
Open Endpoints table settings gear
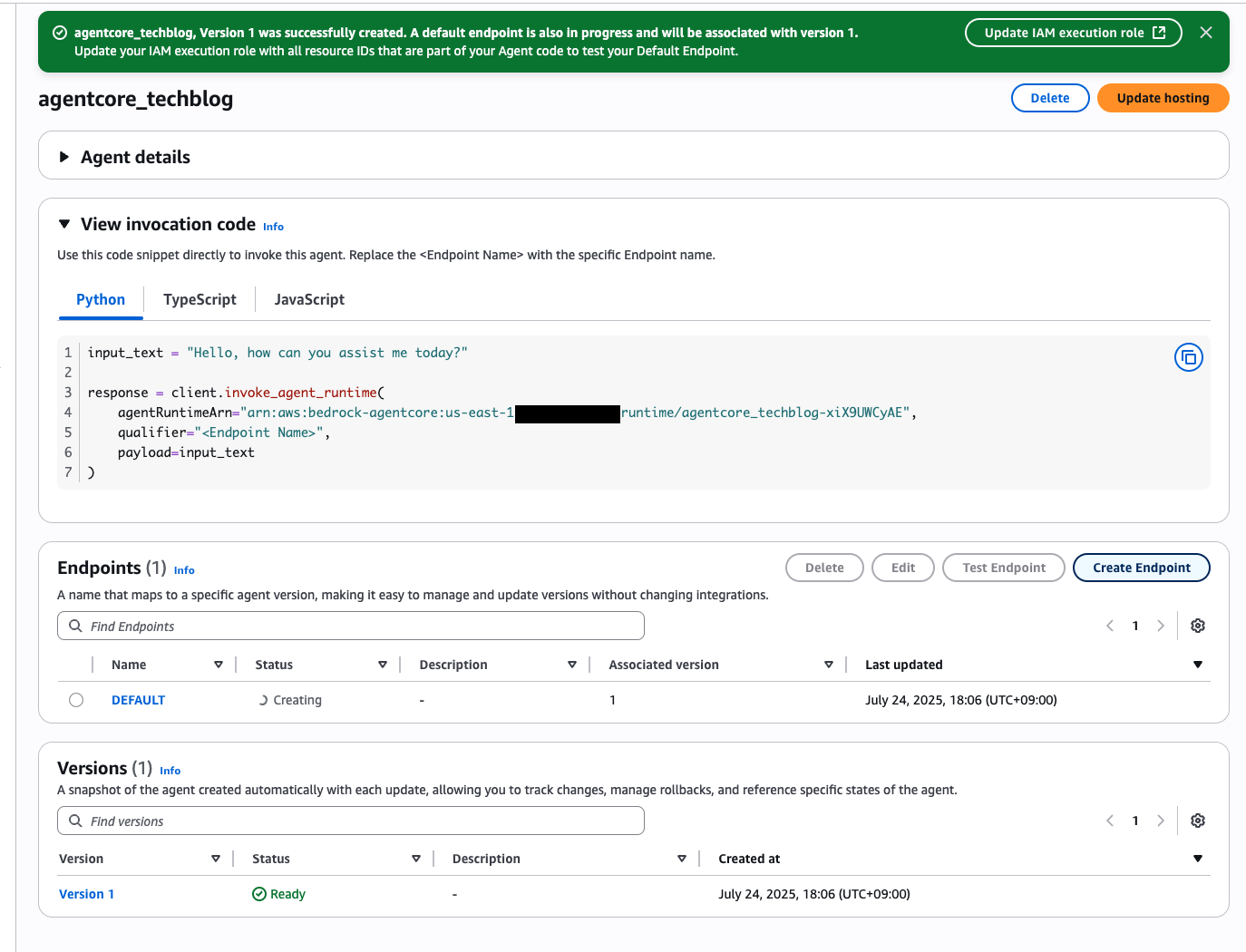pos(1198,626)
